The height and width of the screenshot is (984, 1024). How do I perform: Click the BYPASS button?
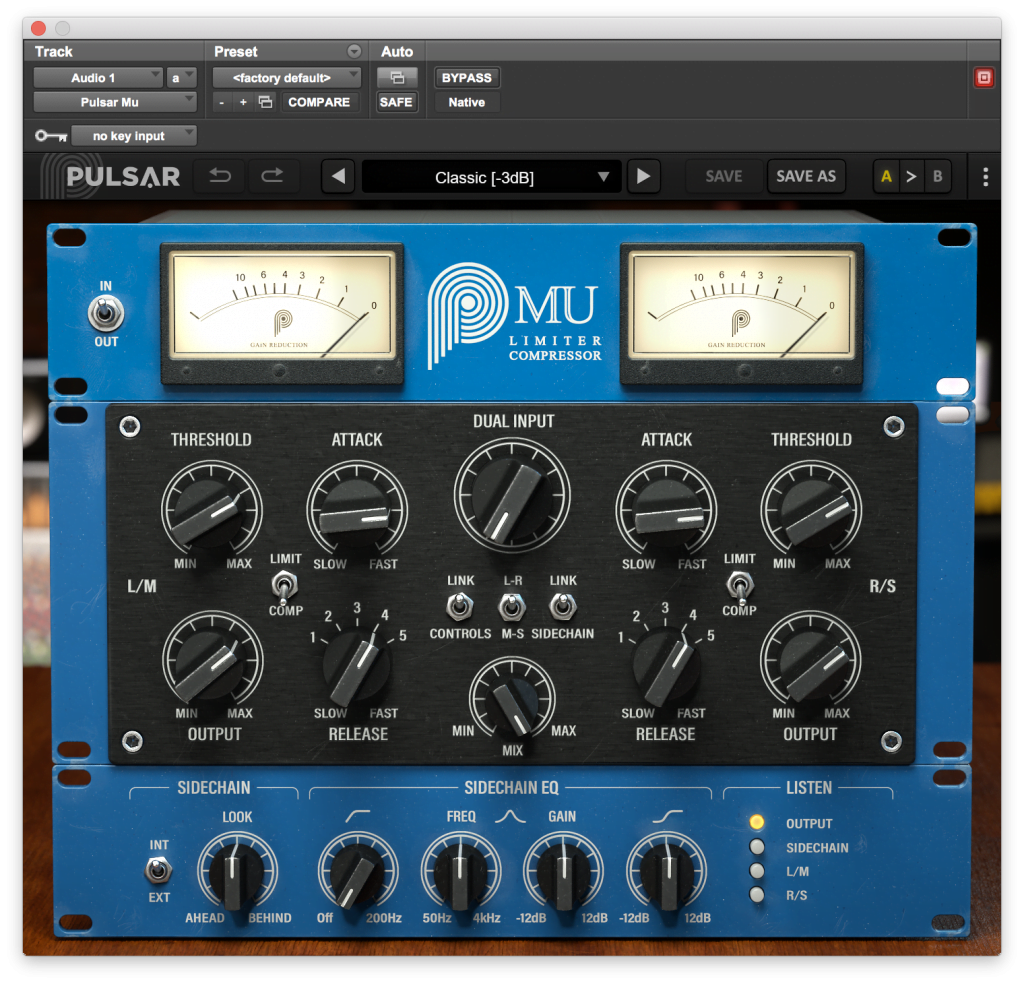[x=466, y=78]
